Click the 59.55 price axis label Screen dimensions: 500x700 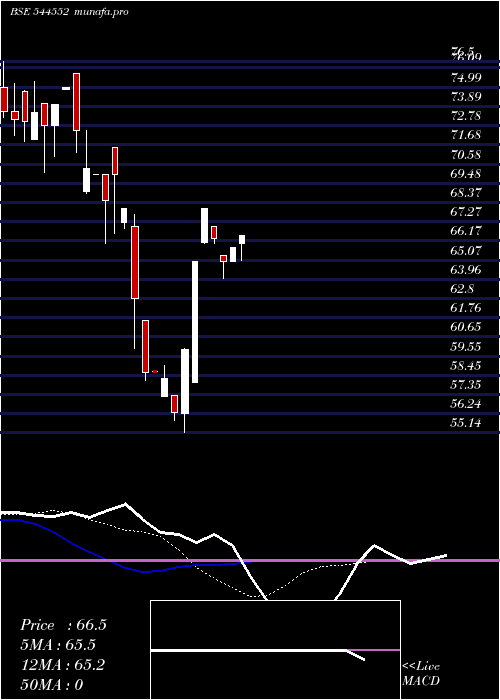click(466, 346)
